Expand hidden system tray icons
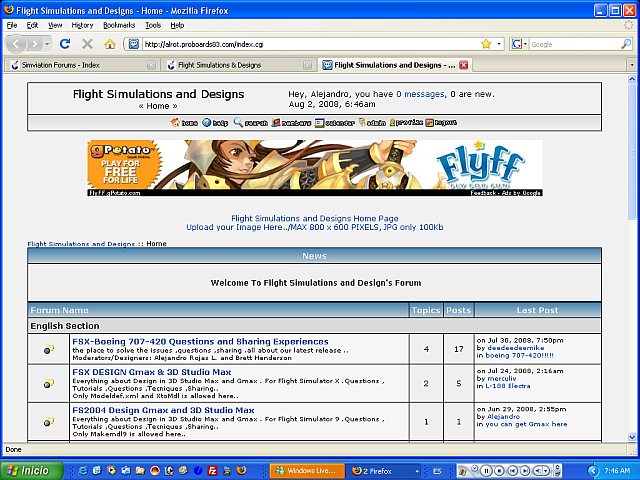Image resolution: width=640 pixels, height=480 pixels. pyautogui.click(x=593, y=471)
